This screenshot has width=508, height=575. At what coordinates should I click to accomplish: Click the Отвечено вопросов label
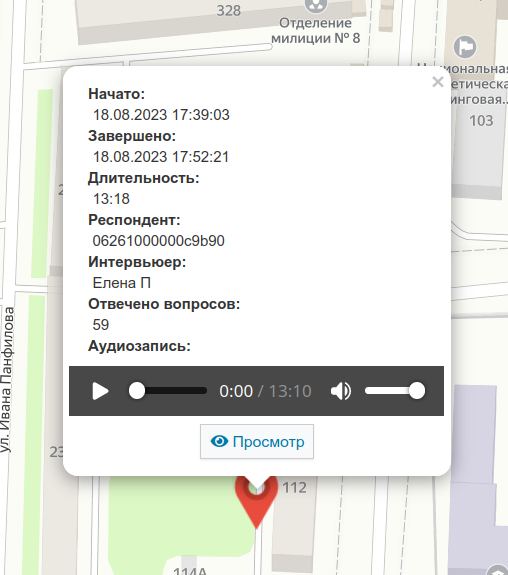[x=164, y=304]
